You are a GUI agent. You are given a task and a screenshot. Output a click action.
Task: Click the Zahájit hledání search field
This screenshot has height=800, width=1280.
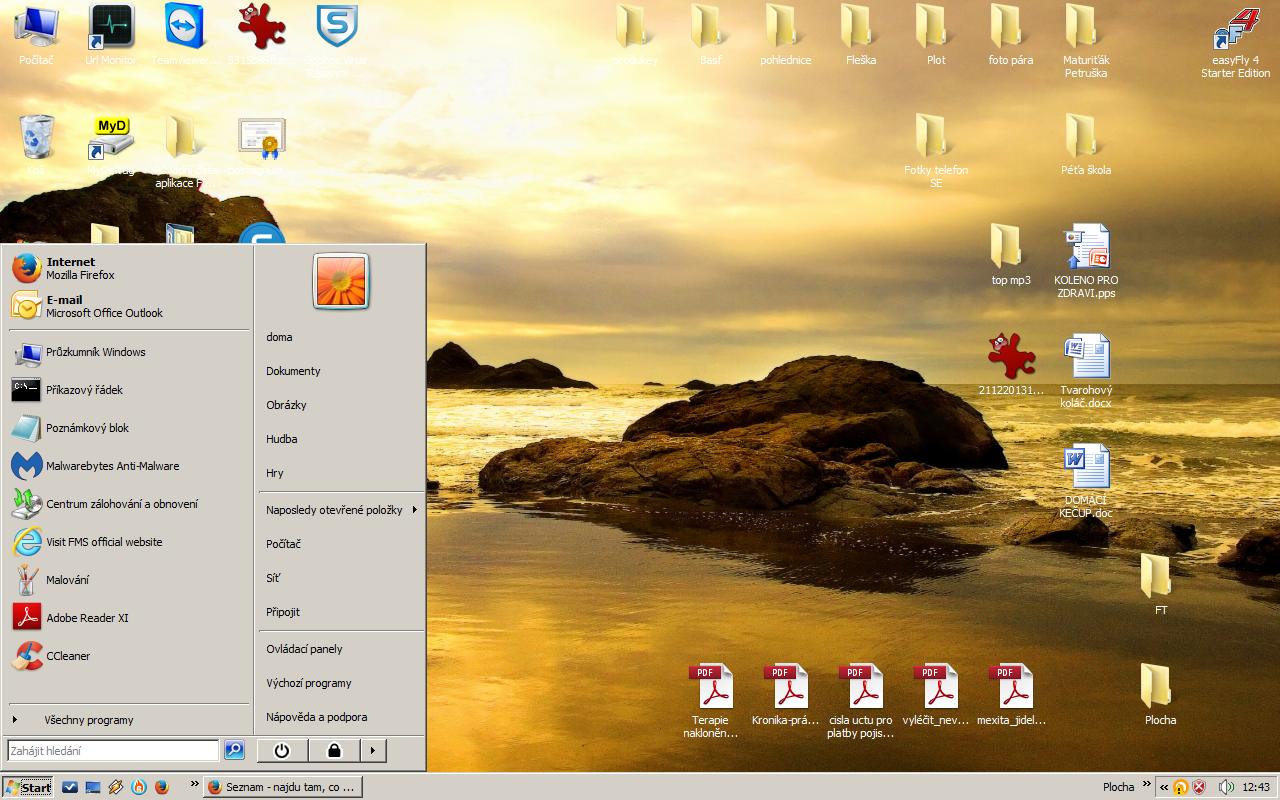[x=112, y=750]
